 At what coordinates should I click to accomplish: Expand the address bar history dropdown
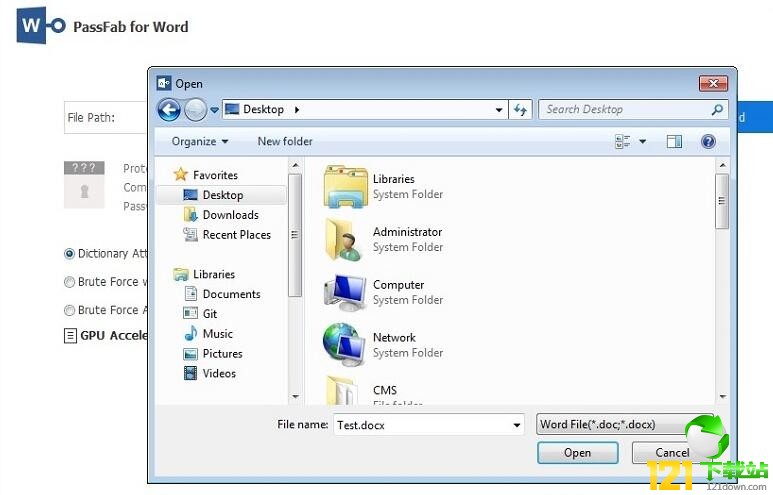[499, 110]
